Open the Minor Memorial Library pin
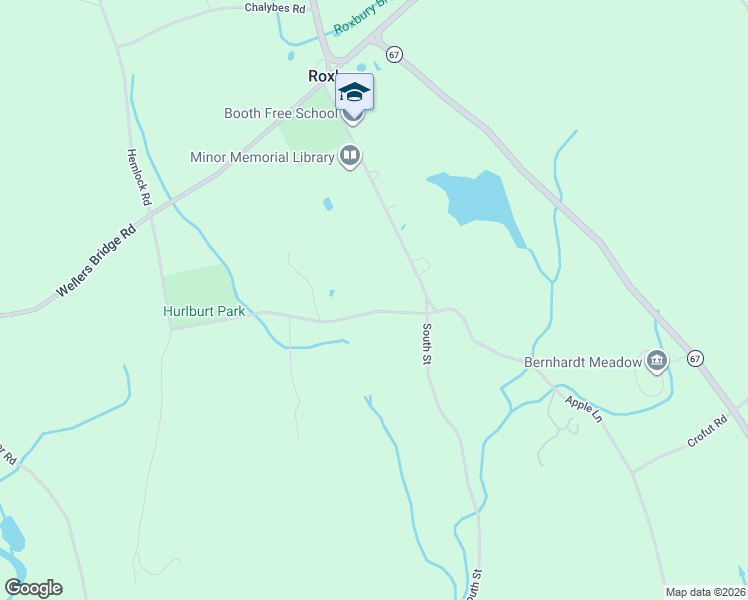Viewport: 748px width, 600px height. point(350,157)
